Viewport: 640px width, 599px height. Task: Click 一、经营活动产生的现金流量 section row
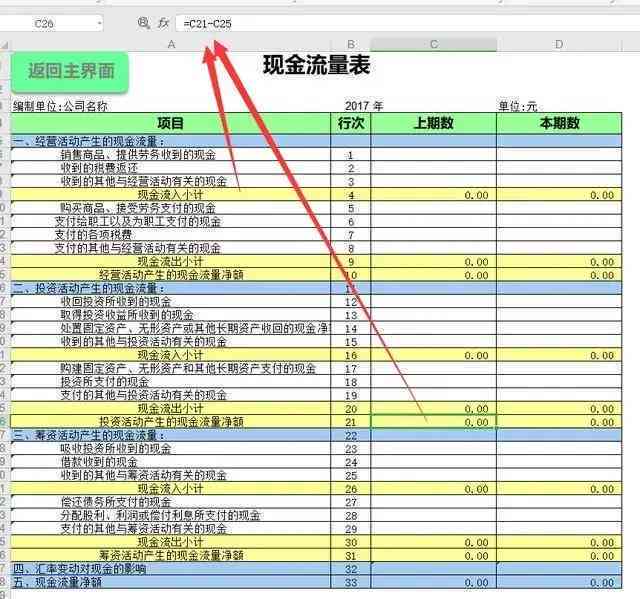tap(171, 142)
